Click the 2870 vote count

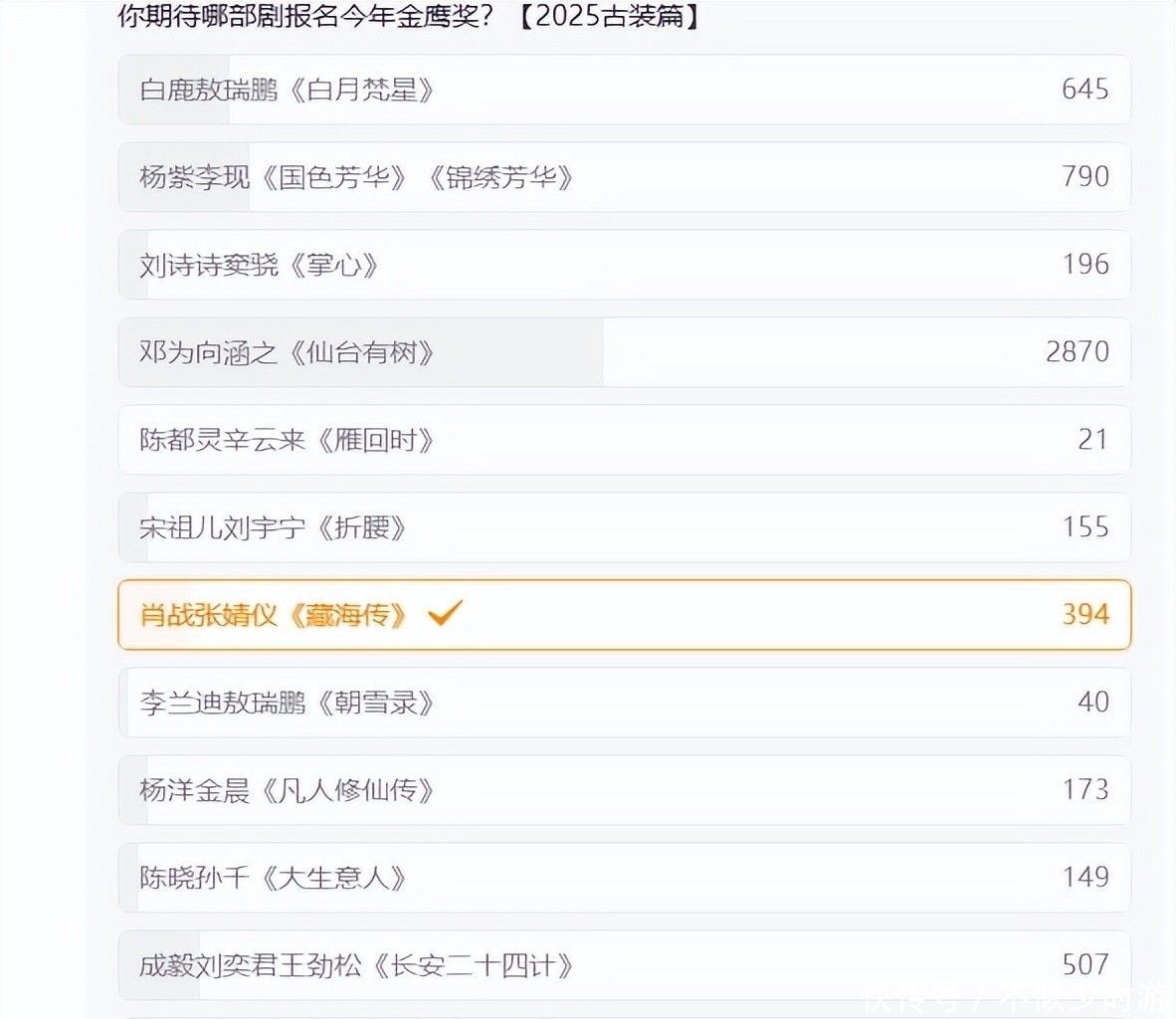point(1077,352)
